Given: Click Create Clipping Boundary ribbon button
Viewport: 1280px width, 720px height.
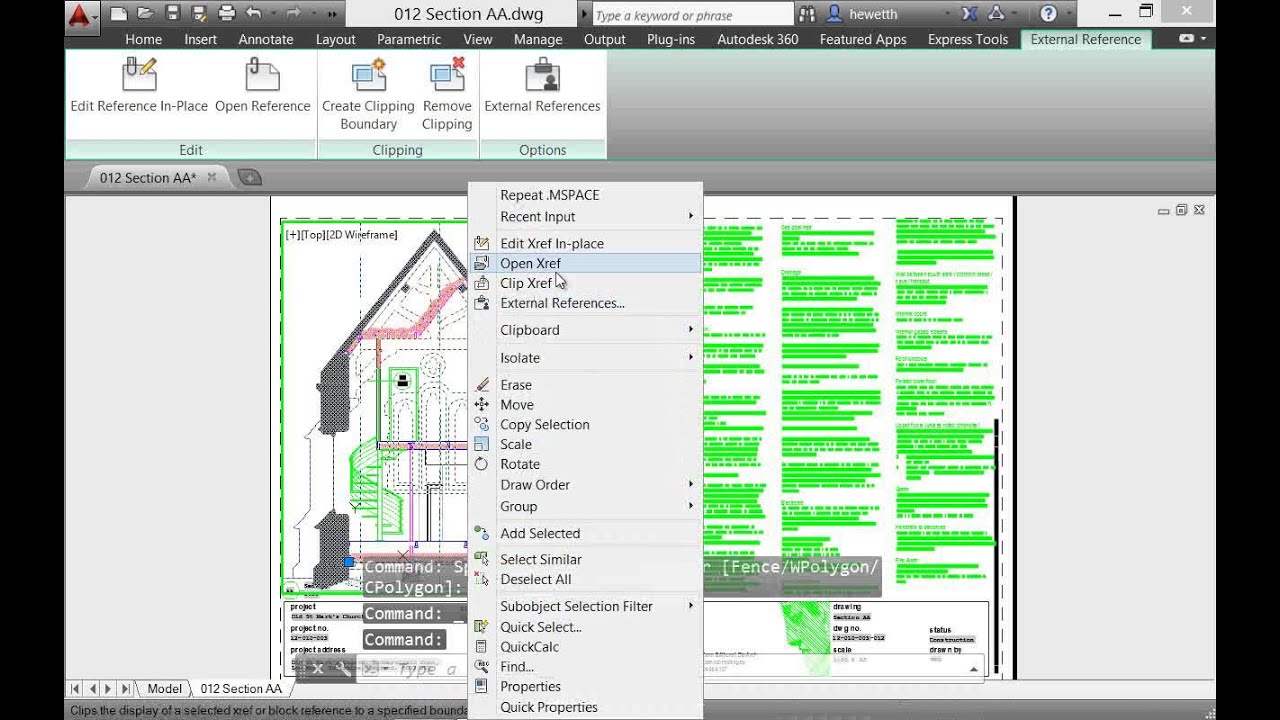Looking at the screenshot, I should click(368, 95).
